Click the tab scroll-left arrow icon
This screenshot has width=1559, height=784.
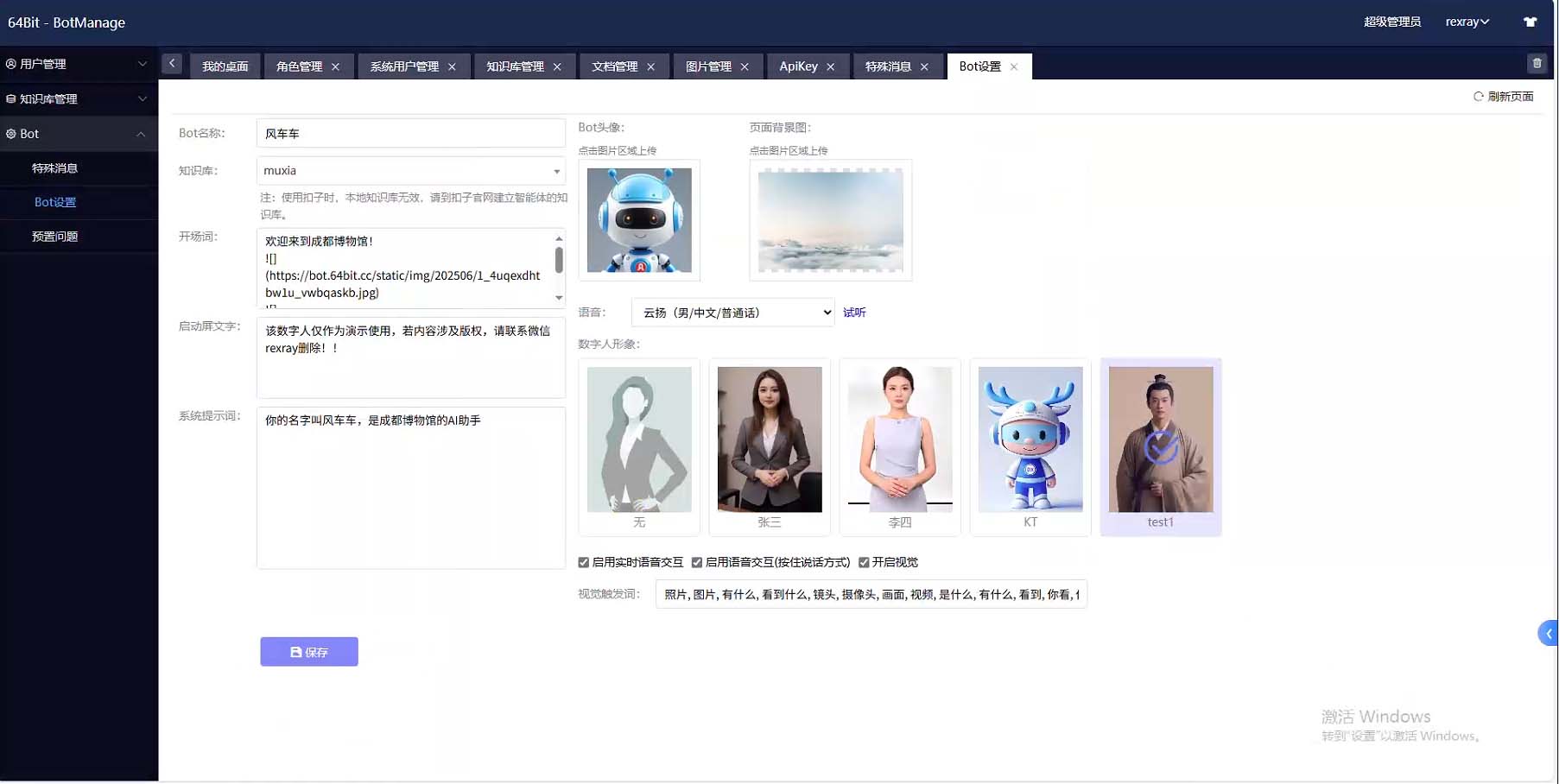coord(172,63)
